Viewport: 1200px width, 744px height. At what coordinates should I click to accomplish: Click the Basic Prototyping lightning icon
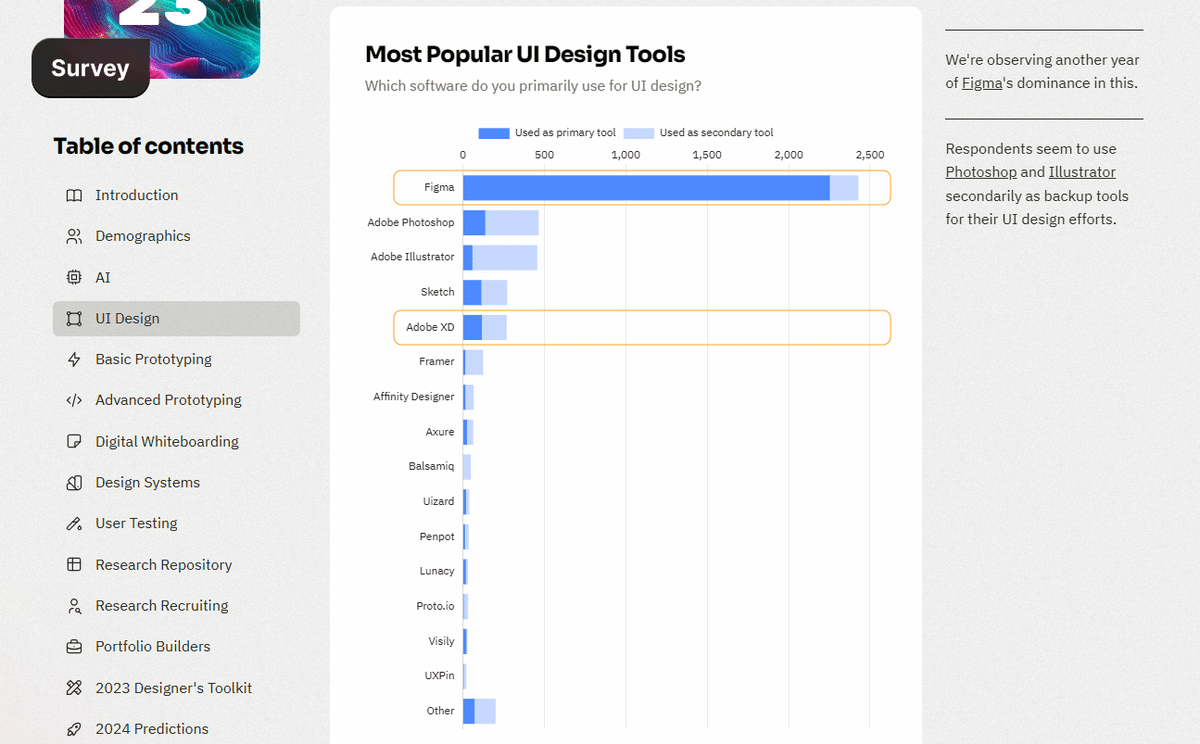74,359
